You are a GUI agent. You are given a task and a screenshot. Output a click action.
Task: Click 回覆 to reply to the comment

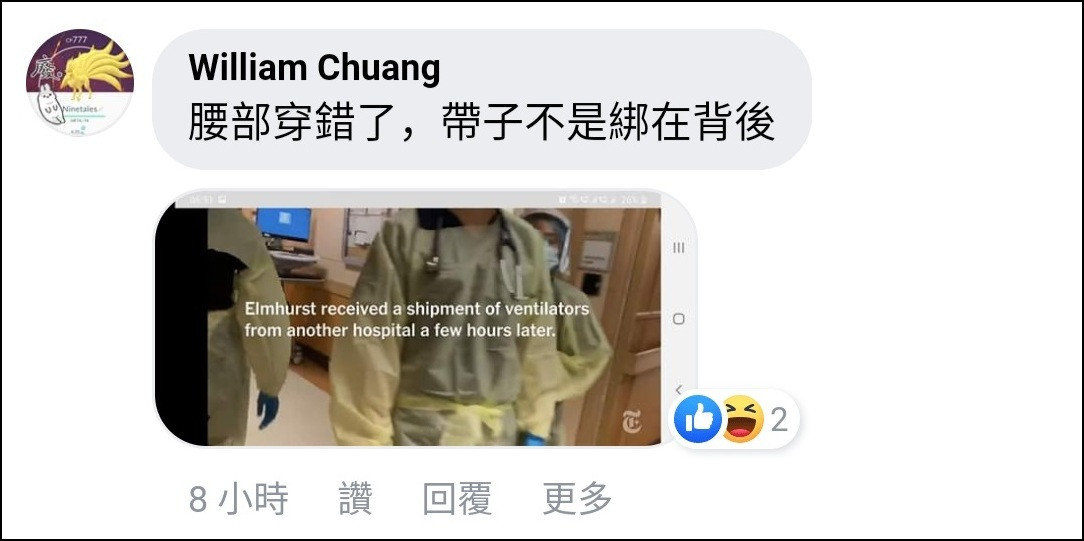click(x=457, y=498)
